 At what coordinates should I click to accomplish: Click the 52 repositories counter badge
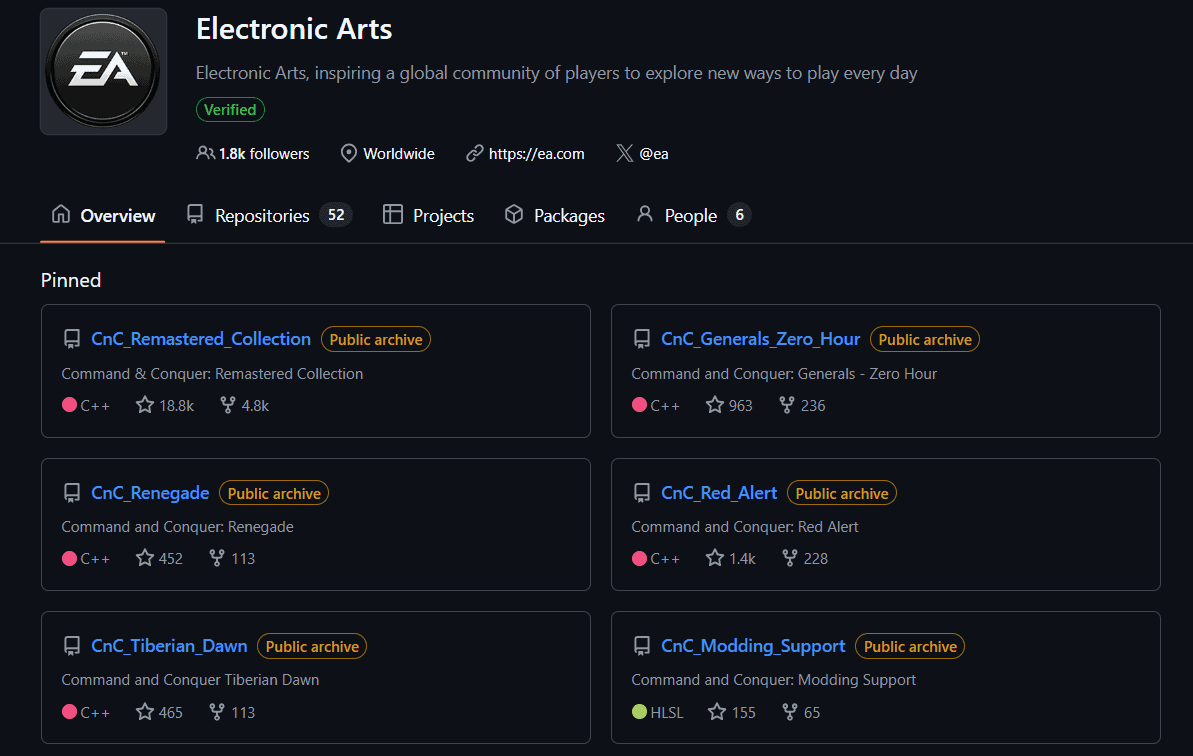pos(336,215)
